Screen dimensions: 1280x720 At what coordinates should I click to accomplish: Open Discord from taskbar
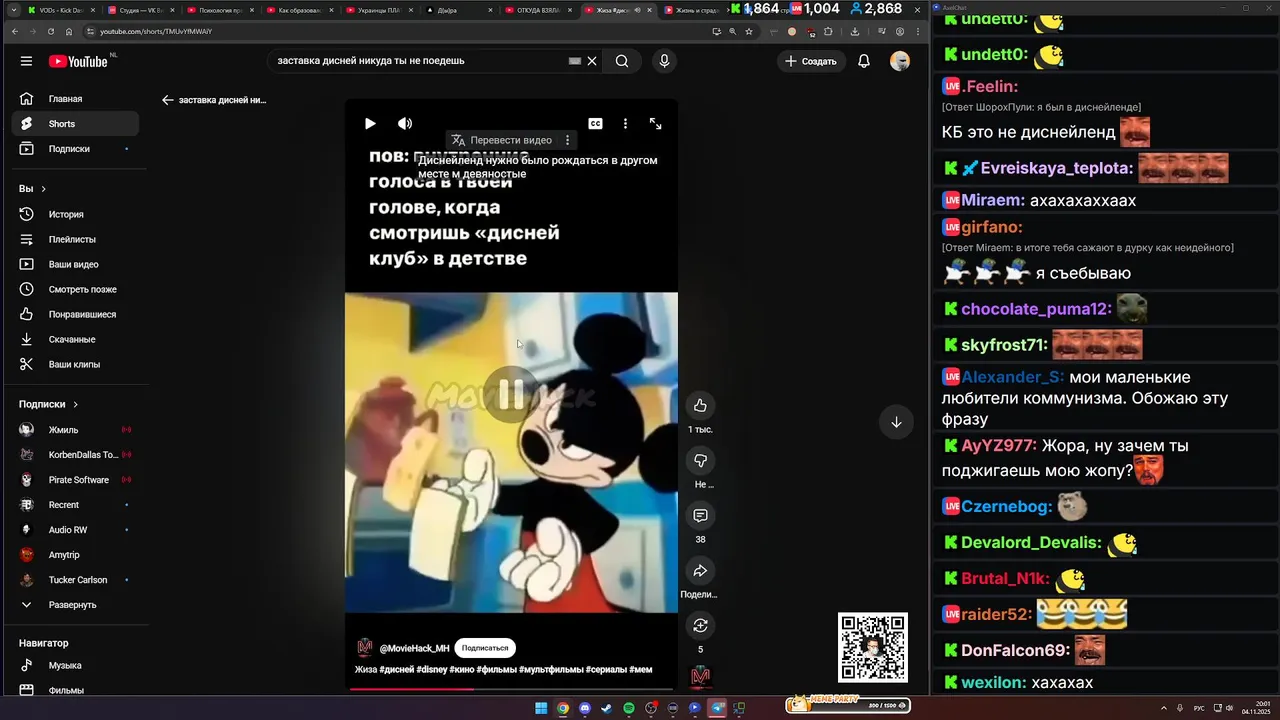(x=585, y=708)
